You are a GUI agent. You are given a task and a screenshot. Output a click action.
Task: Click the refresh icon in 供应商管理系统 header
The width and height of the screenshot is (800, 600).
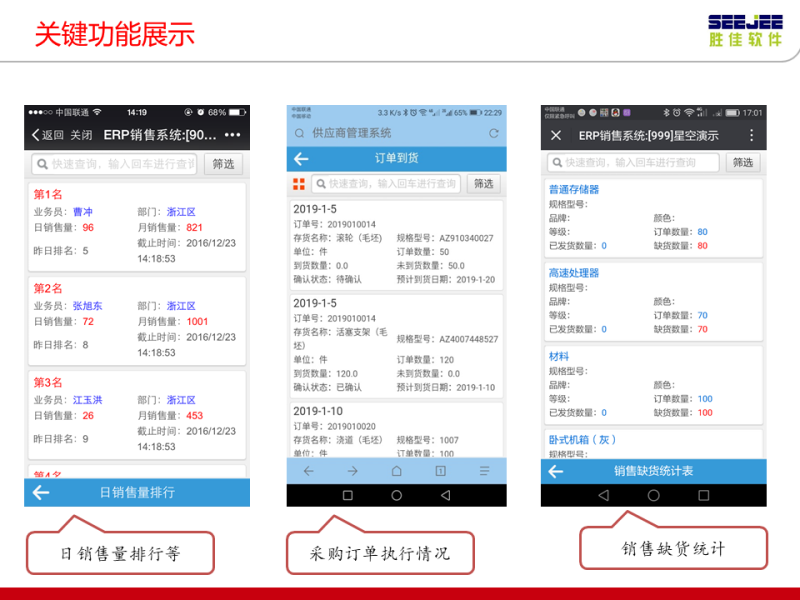(x=493, y=133)
